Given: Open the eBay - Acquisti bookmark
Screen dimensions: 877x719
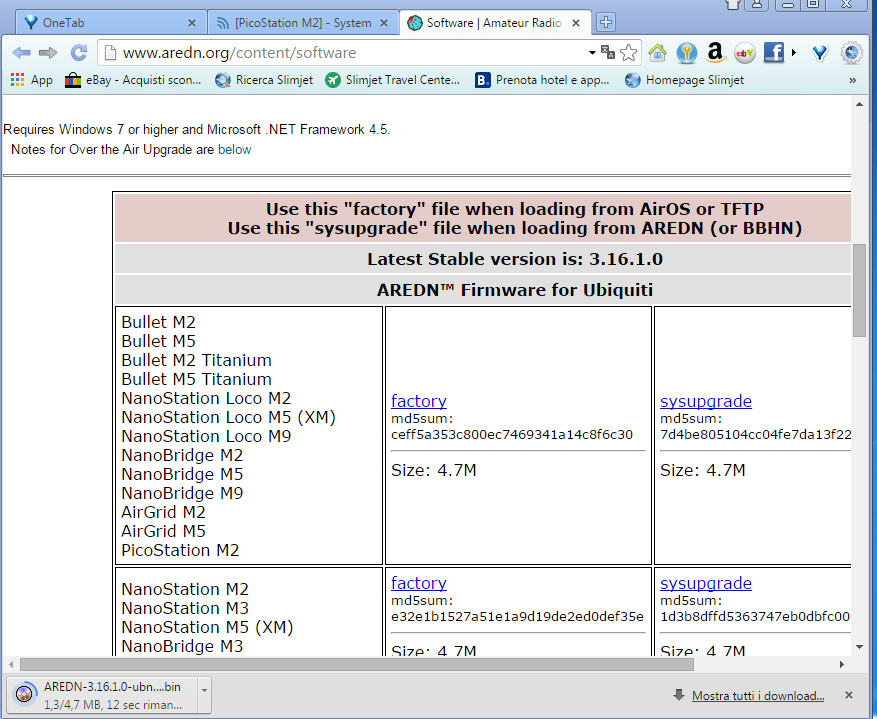Looking at the screenshot, I should [133, 80].
